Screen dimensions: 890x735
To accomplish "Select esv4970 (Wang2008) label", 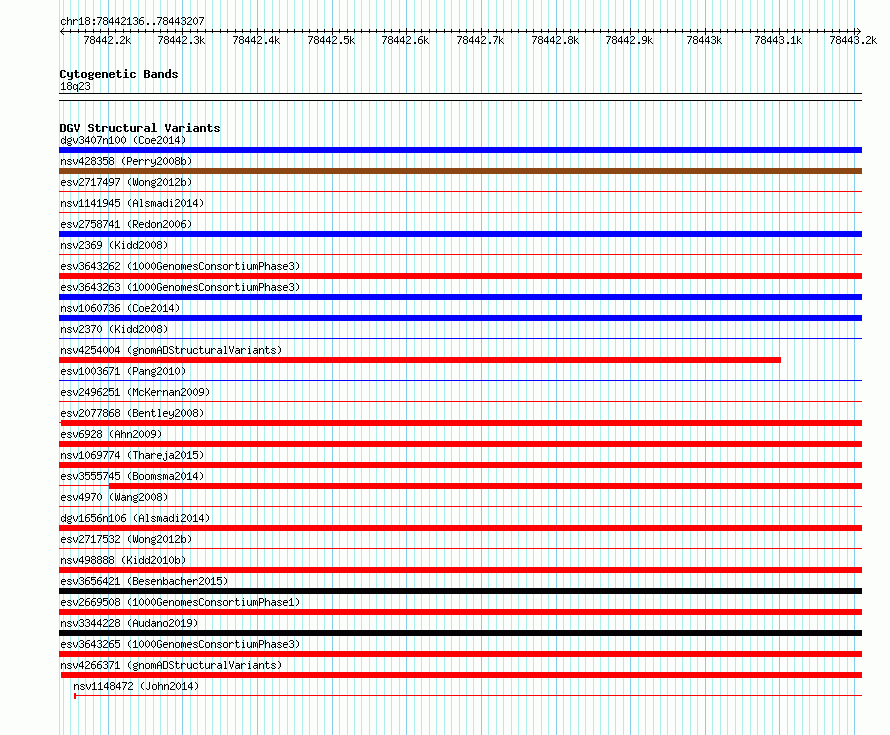I will (x=114, y=497).
